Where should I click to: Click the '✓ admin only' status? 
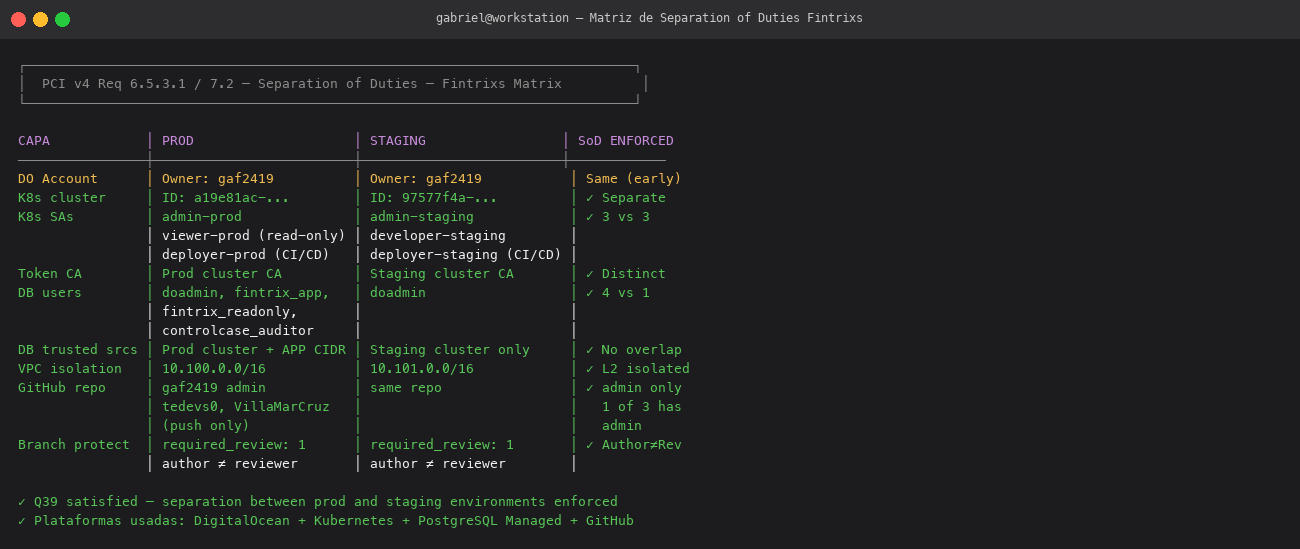634,388
